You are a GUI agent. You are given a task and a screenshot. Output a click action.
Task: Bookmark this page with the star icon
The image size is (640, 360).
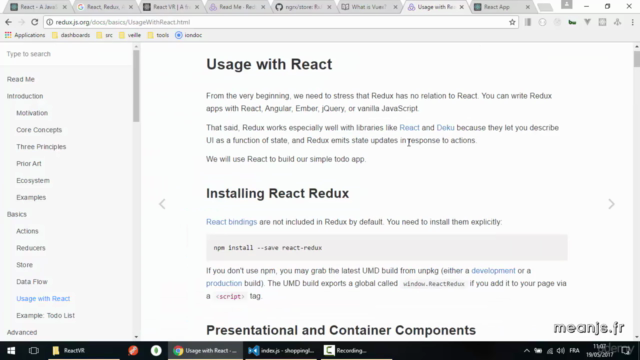point(512,22)
